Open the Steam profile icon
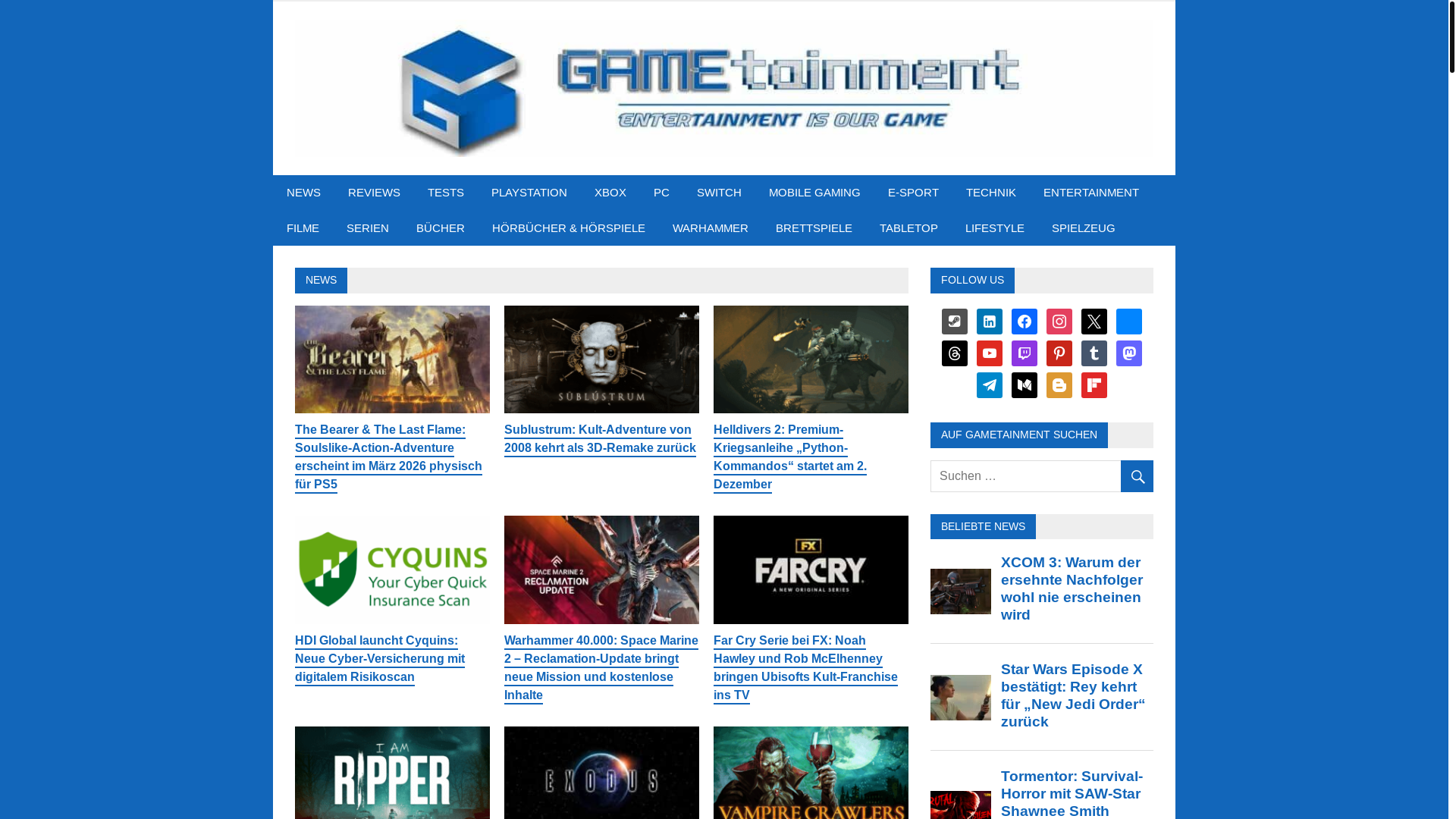1456x819 pixels. 954,322
